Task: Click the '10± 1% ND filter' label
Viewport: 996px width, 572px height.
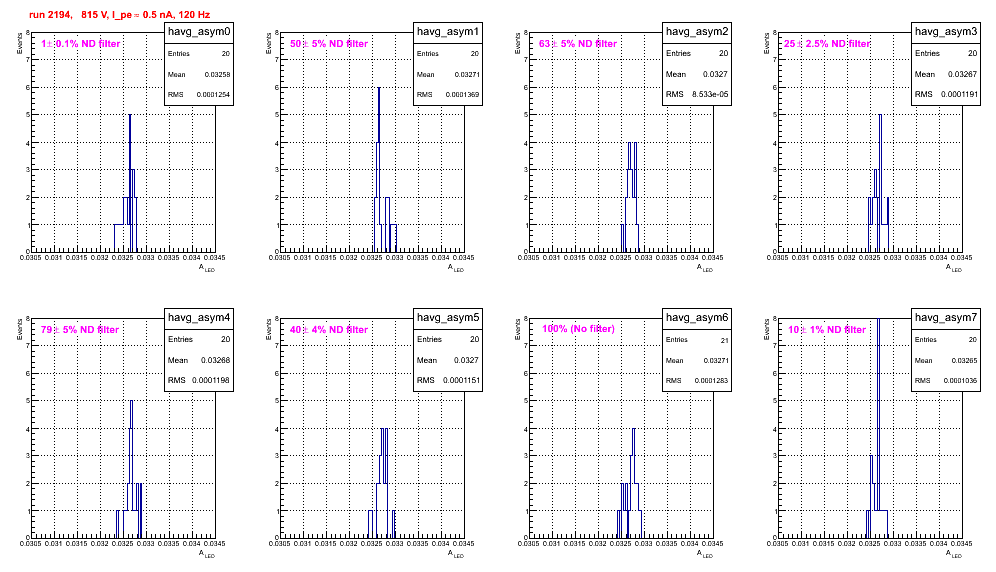Action: [827, 330]
